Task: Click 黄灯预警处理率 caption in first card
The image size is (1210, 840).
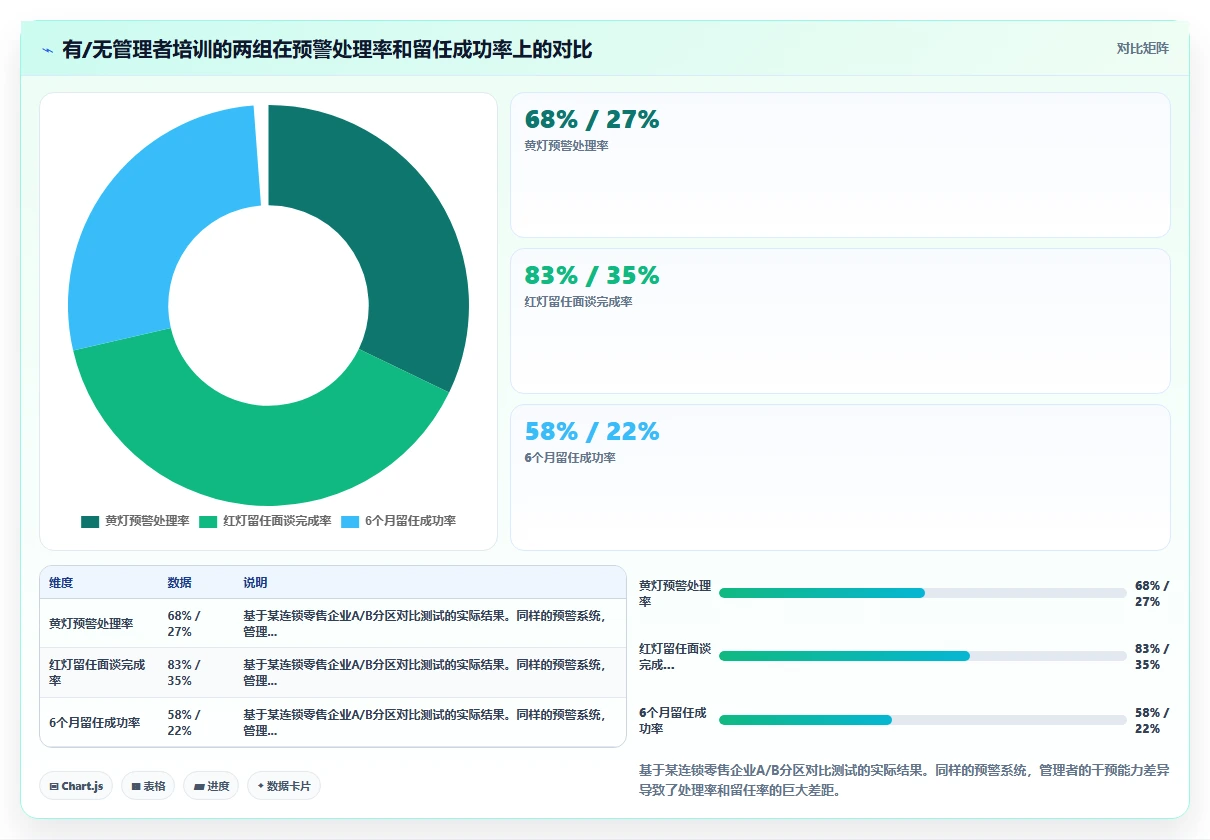Action: point(566,146)
